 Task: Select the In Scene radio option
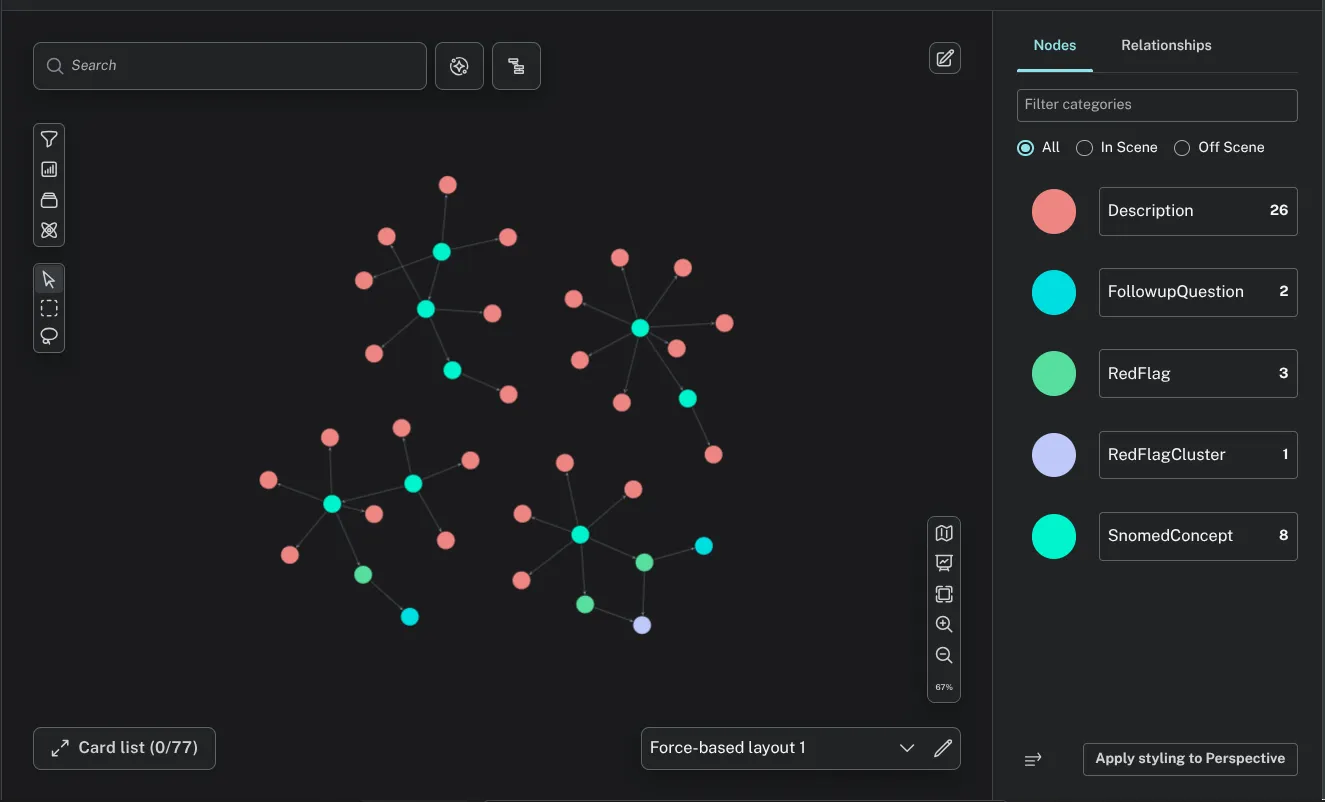tap(1084, 148)
